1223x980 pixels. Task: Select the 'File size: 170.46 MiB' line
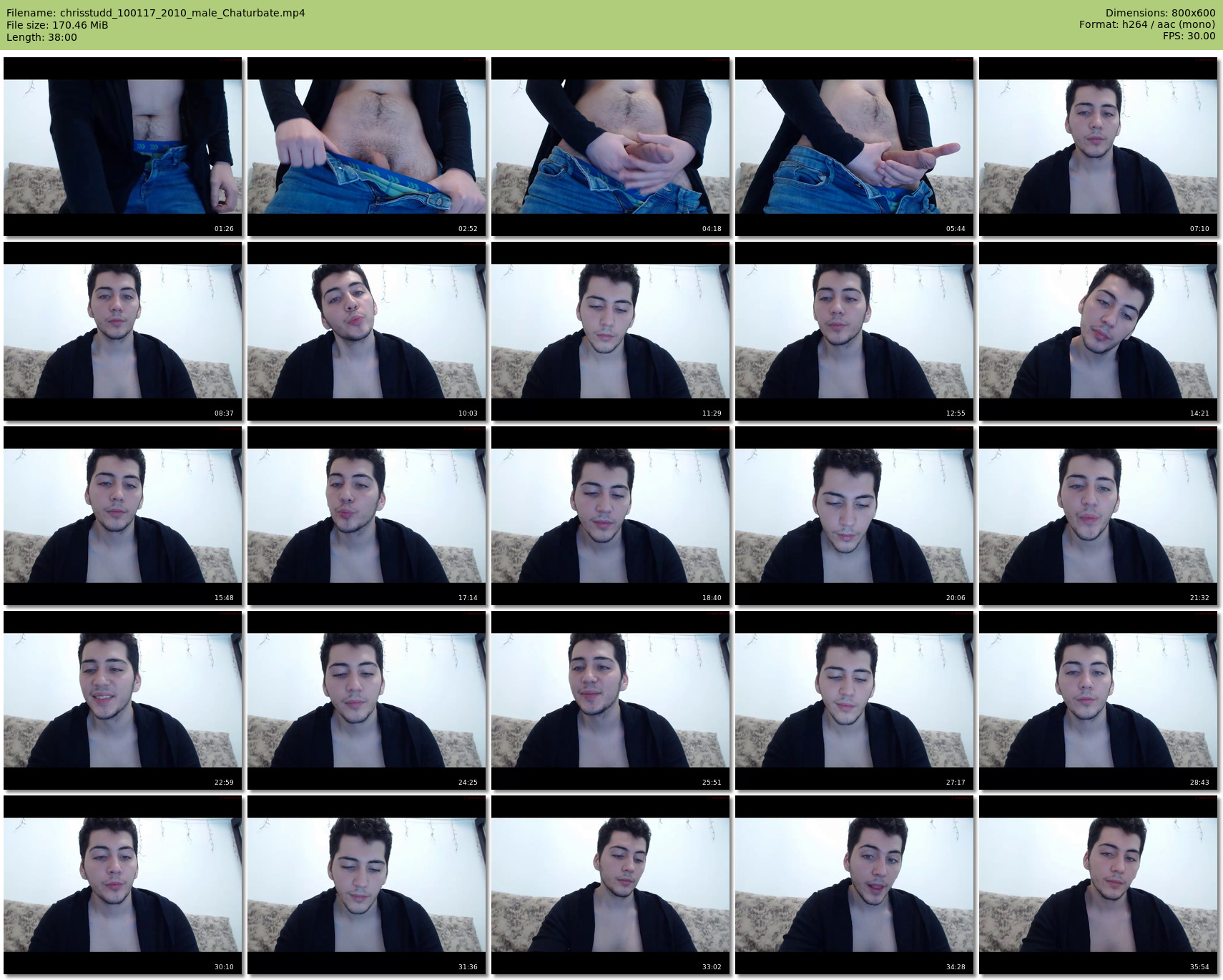pyautogui.click(x=57, y=25)
